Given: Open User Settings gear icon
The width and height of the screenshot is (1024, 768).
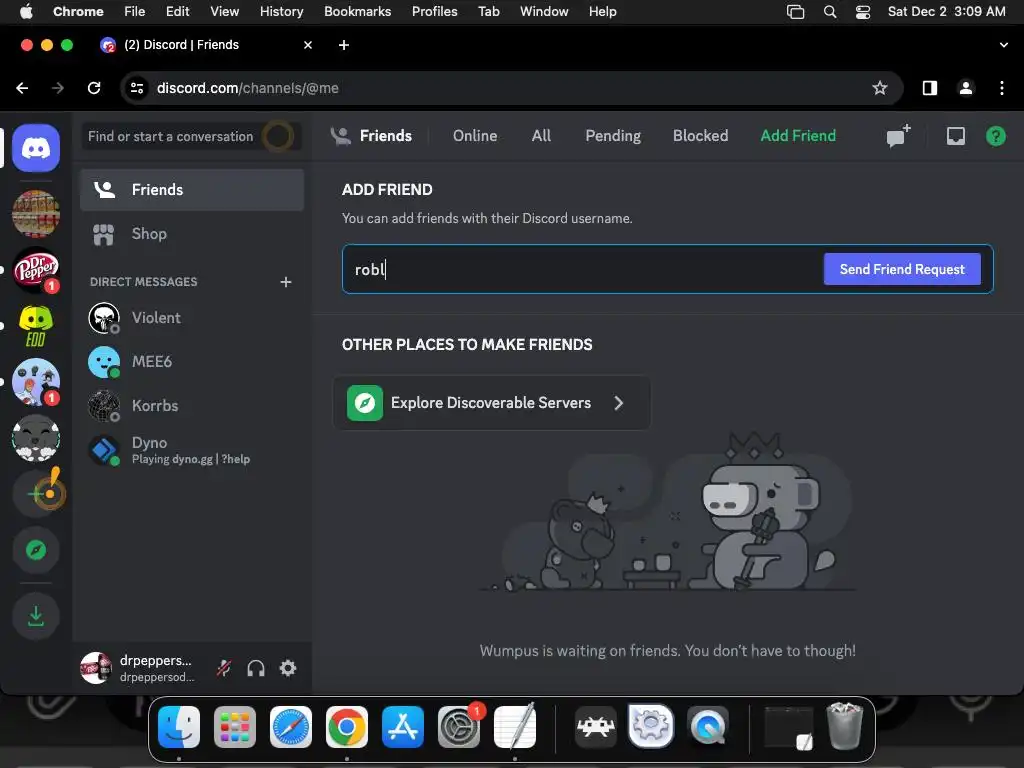Looking at the screenshot, I should tap(288, 668).
